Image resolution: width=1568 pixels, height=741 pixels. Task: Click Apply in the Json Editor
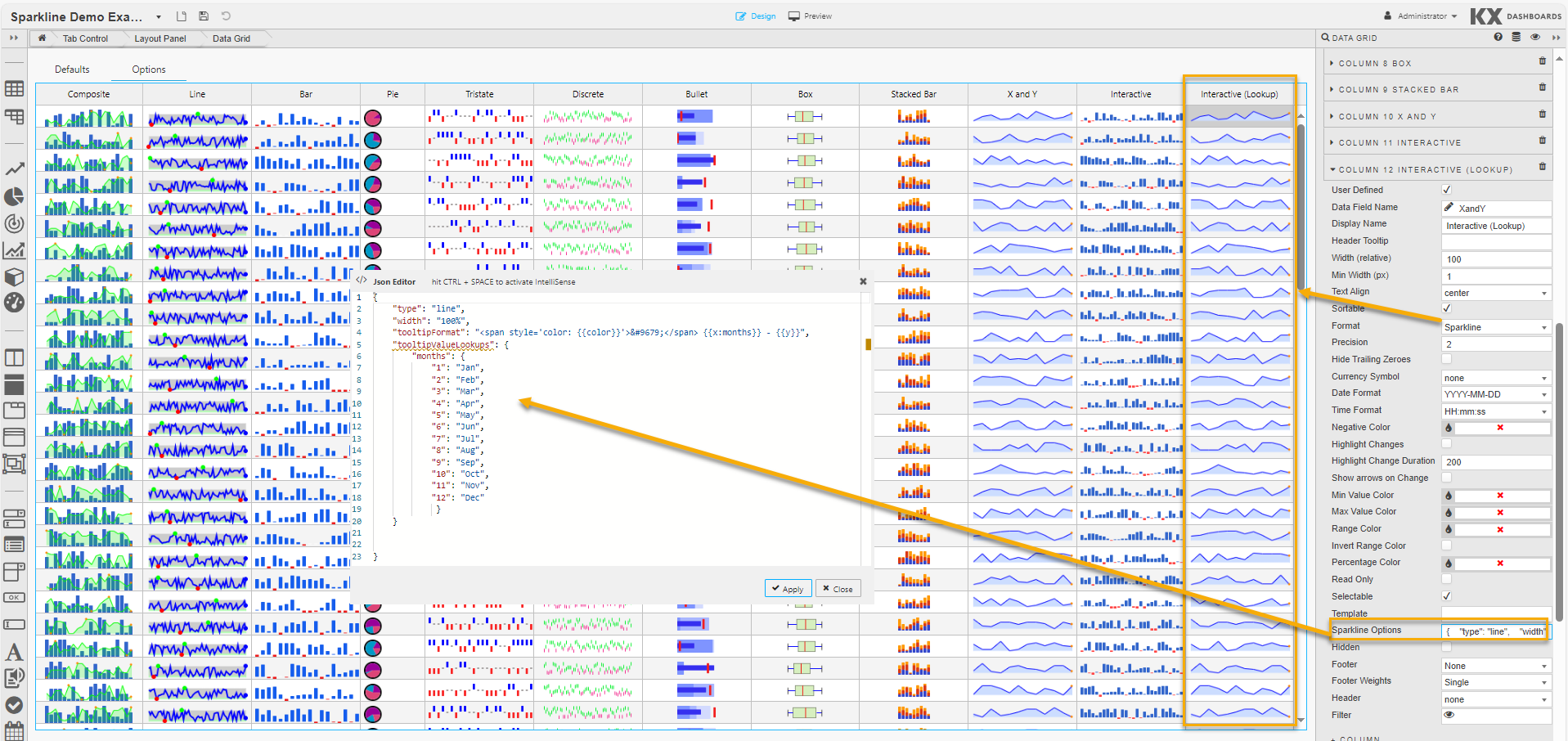(788, 588)
